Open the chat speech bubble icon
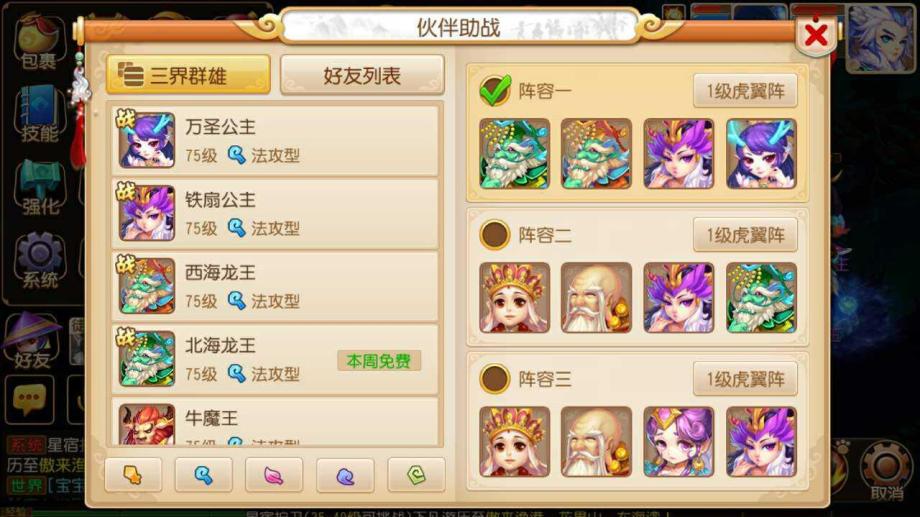 (x=30, y=399)
